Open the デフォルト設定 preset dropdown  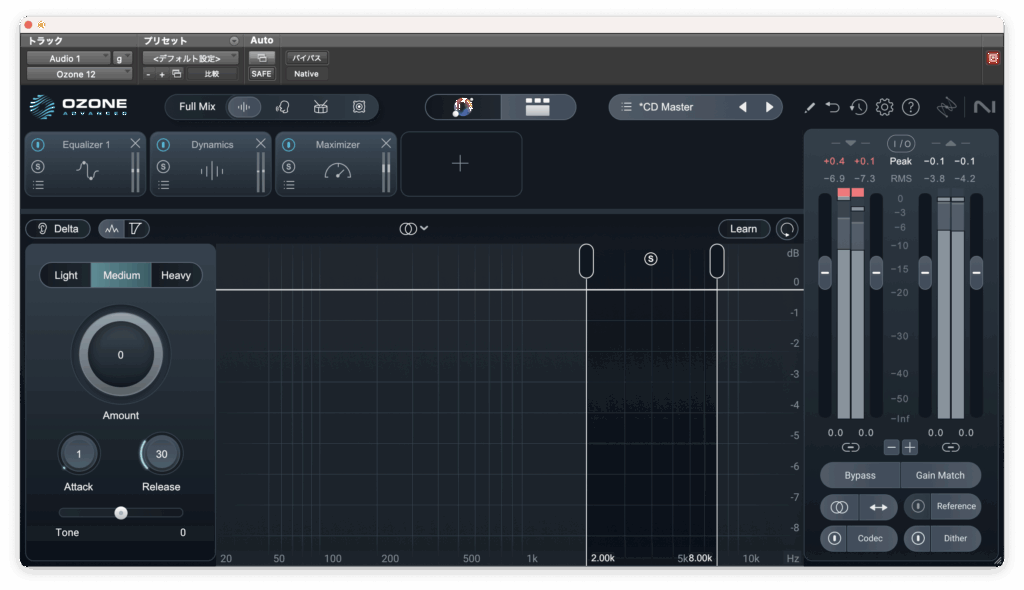189,58
